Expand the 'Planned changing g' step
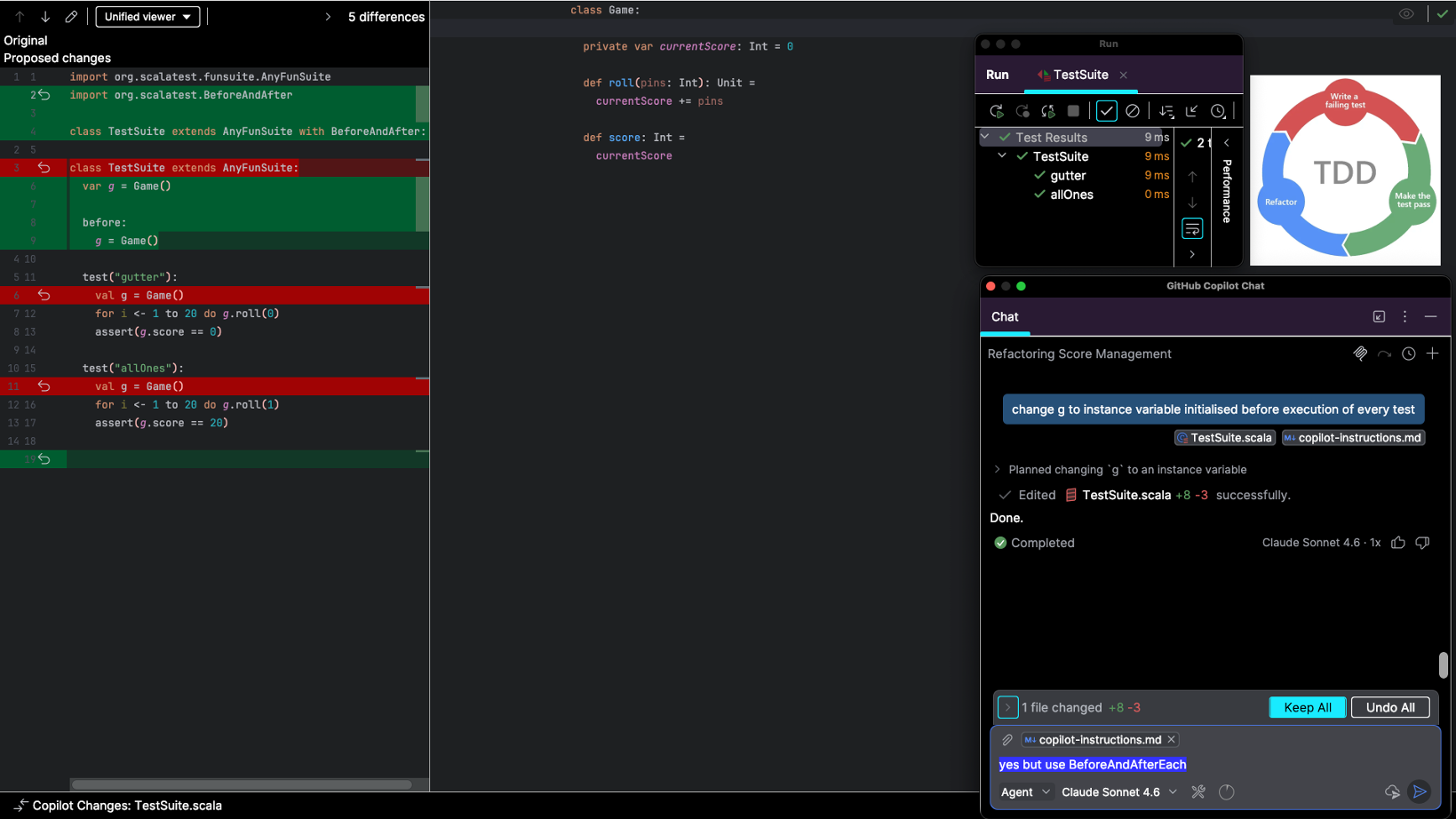The height and width of the screenshot is (819, 1456). pyautogui.click(x=997, y=470)
